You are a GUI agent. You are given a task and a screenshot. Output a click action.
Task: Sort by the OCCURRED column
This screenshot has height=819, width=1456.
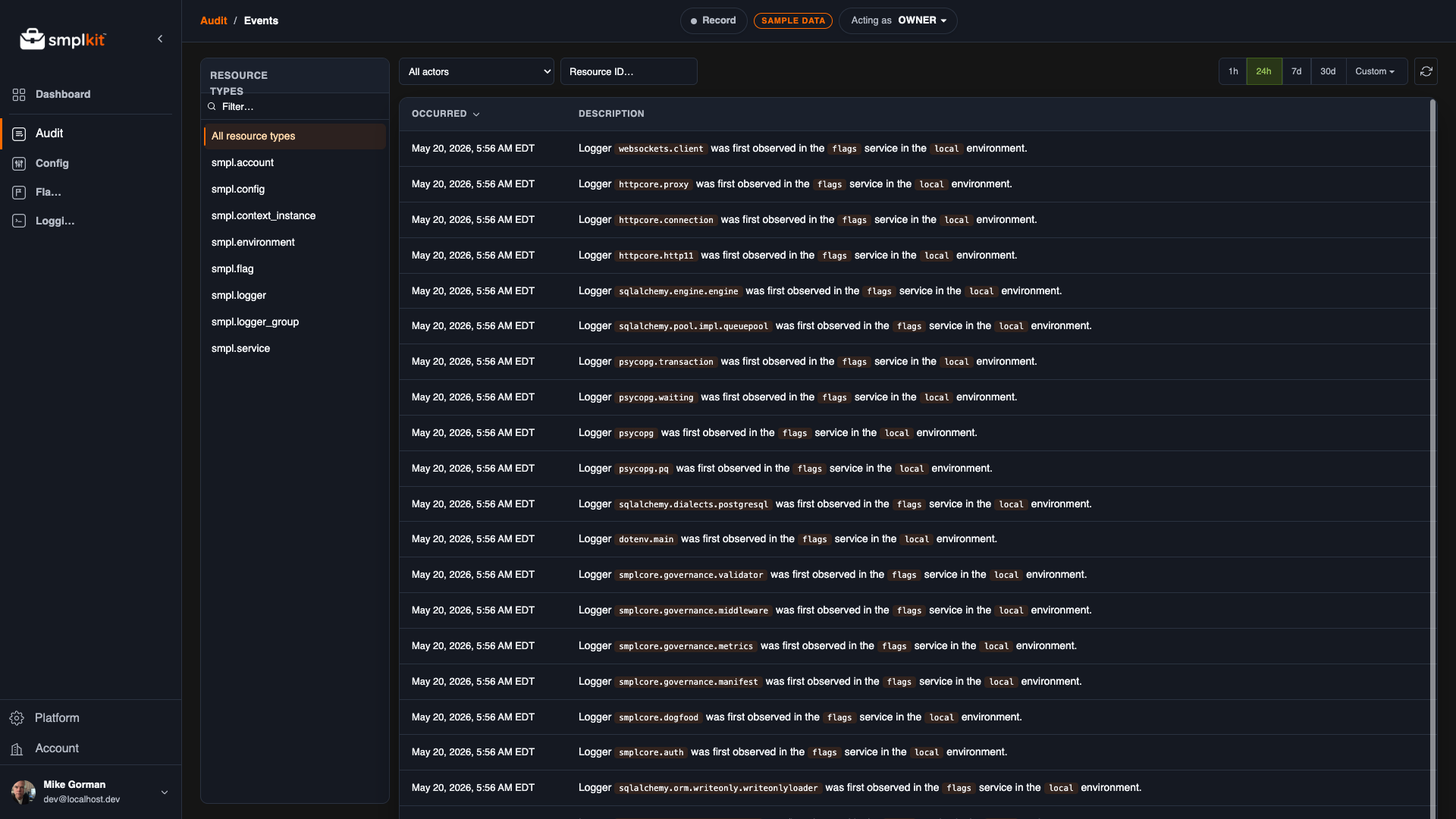(446, 114)
